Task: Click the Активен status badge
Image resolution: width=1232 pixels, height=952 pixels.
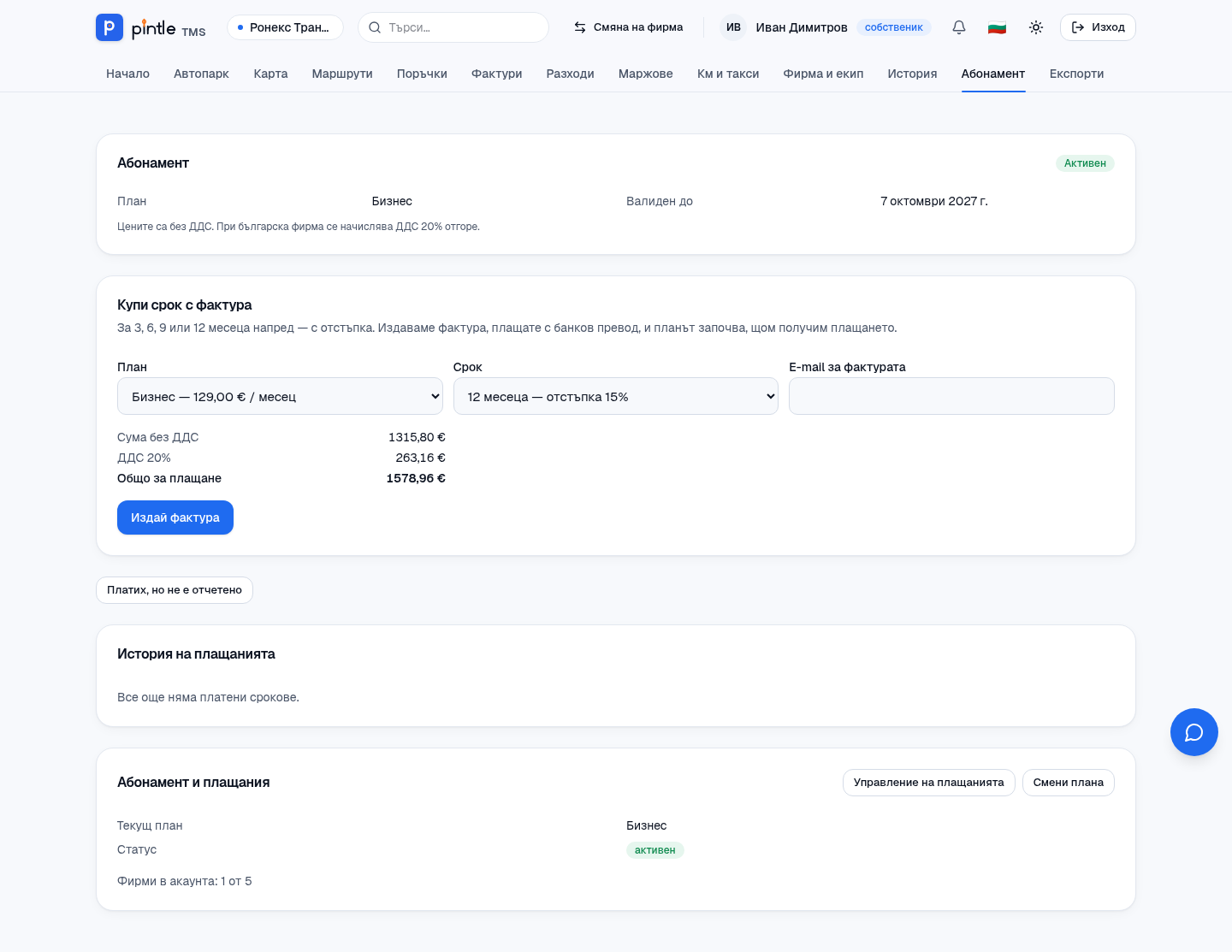Action: click(1085, 163)
